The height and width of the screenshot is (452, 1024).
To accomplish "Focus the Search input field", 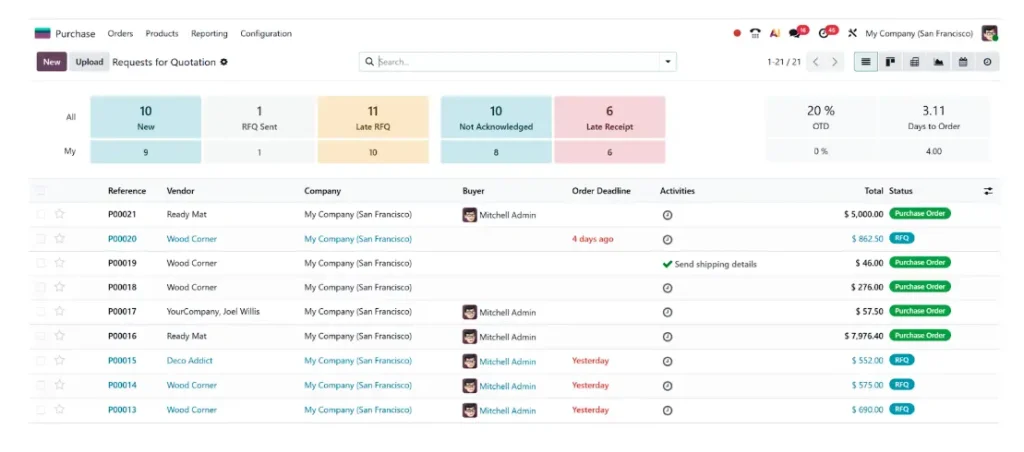I will click(517, 62).
